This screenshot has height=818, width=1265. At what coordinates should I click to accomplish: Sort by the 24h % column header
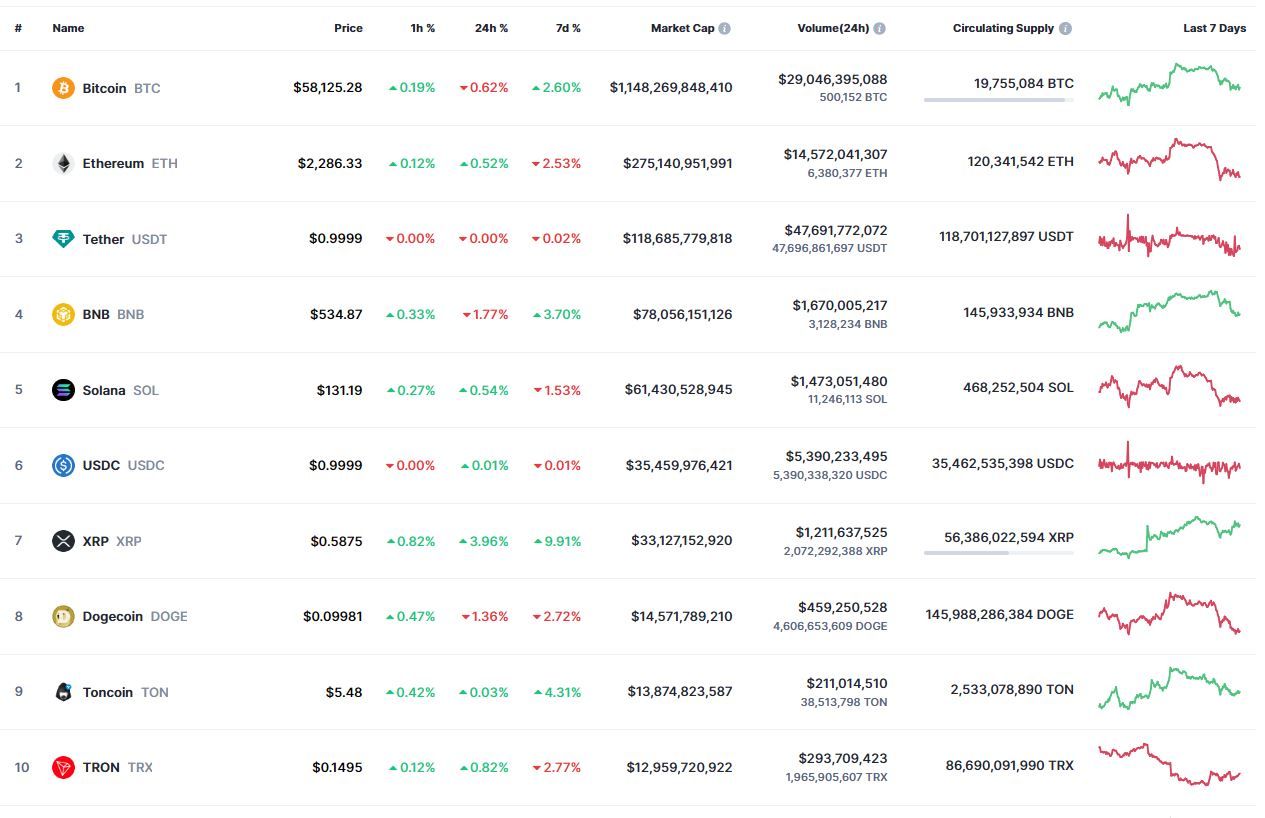pos(491,28)
